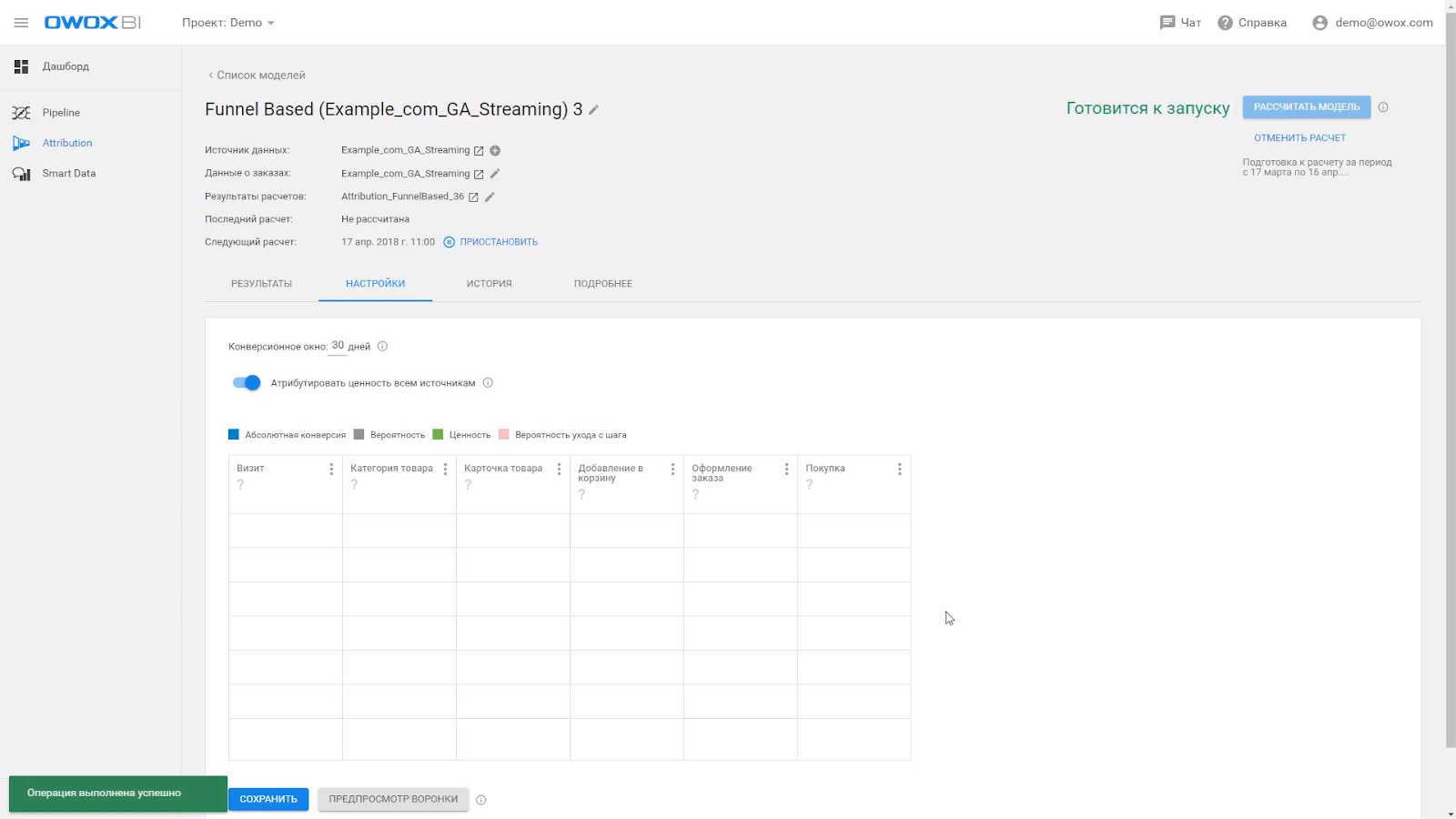Pause the next scheduled calculation
Screen dimensions: 1456x819
point(490,242)
